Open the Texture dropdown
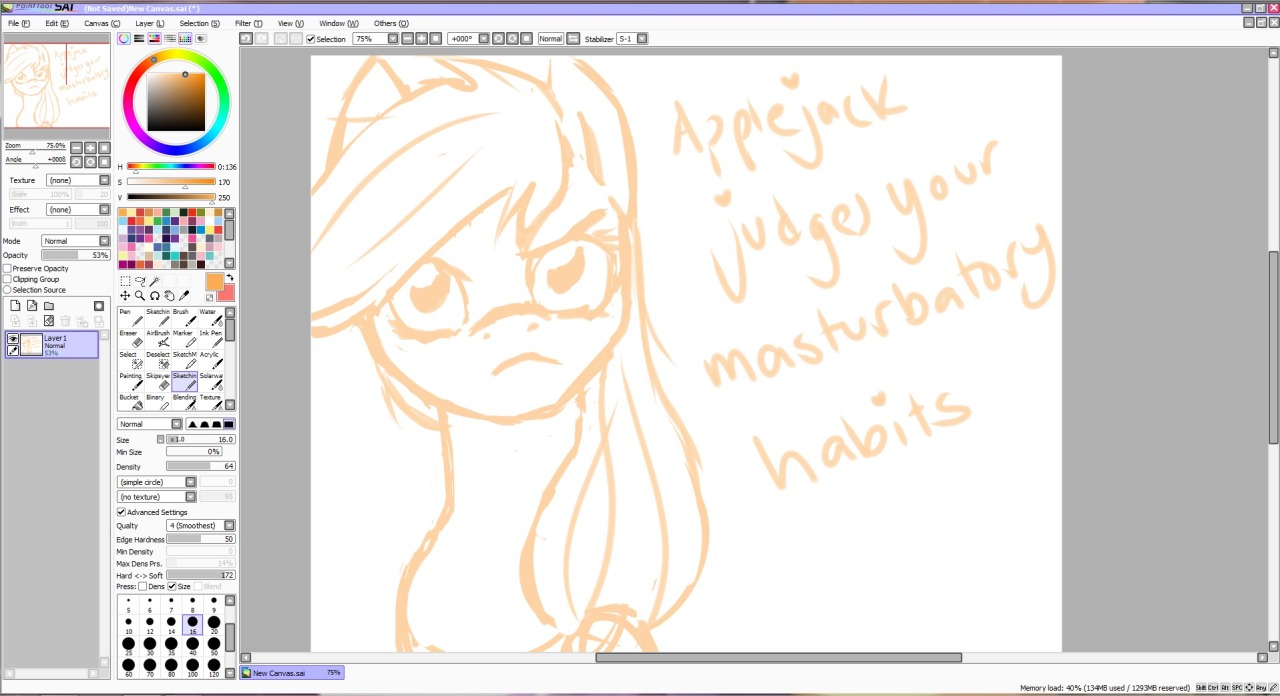1280x696 pixels. [x=78, y=180]
